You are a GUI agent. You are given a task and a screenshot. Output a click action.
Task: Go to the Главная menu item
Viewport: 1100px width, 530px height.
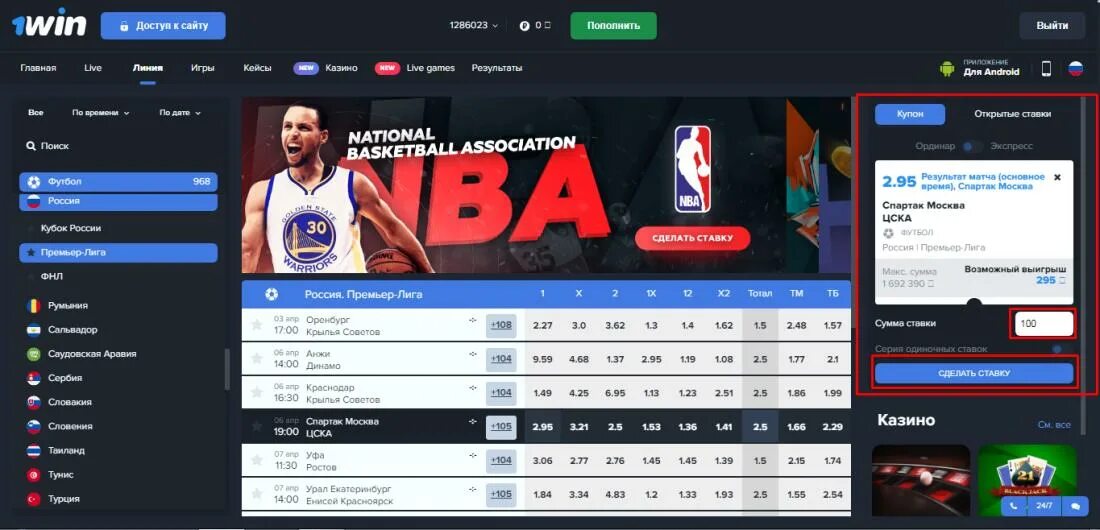38,68
